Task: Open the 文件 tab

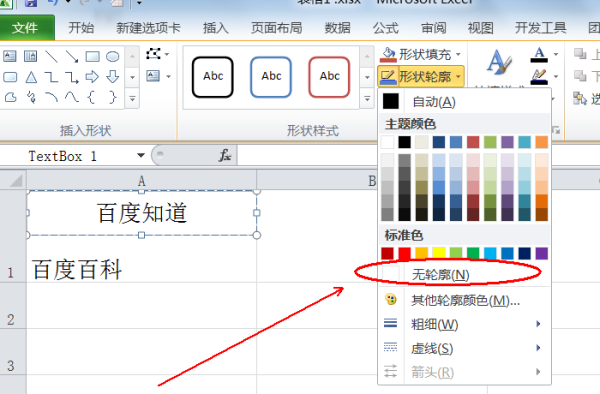Action: click(x=25, y=28)
